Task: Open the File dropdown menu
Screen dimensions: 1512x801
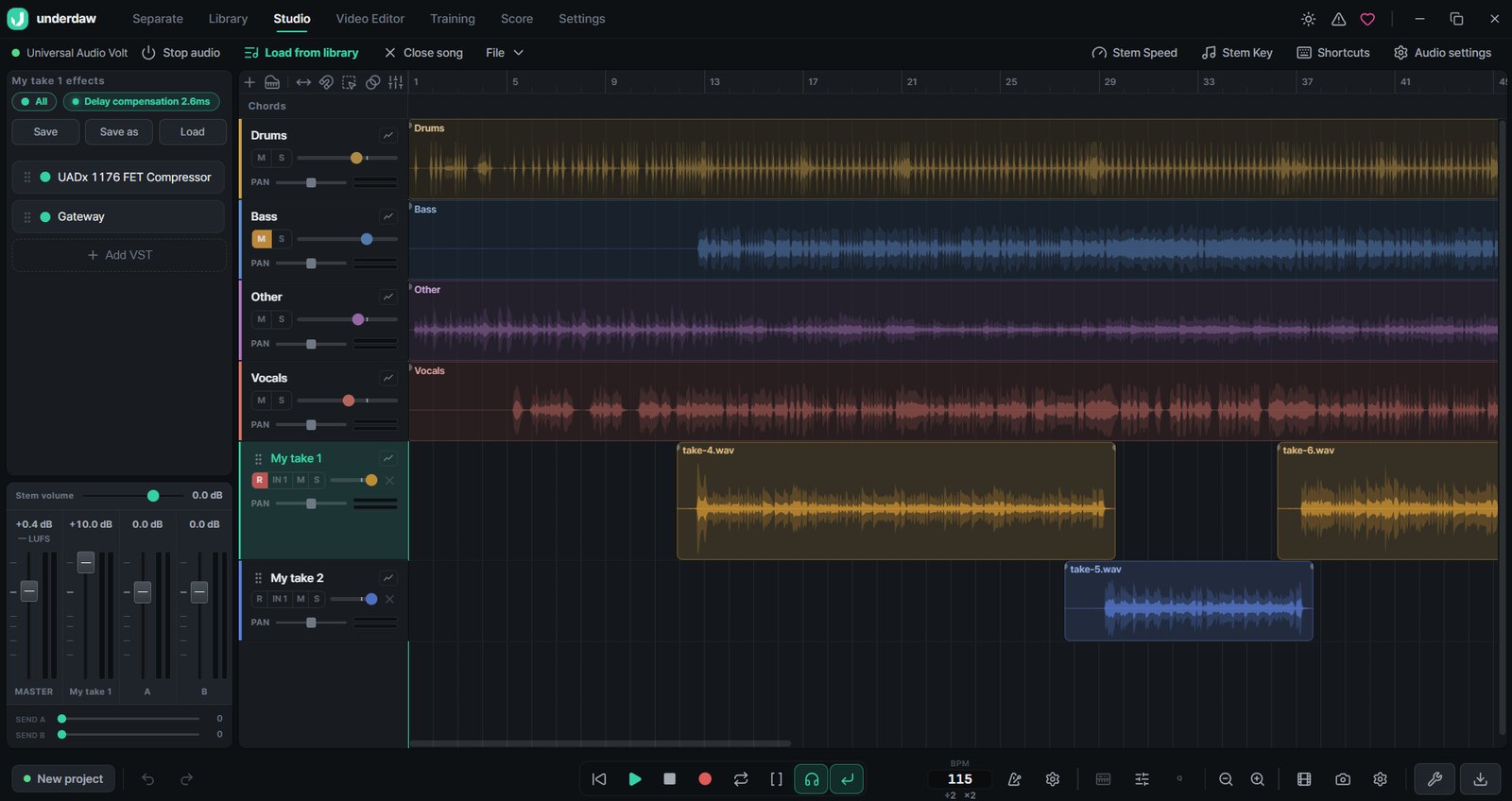Action: pyautogui.click(x=505, y=53)
